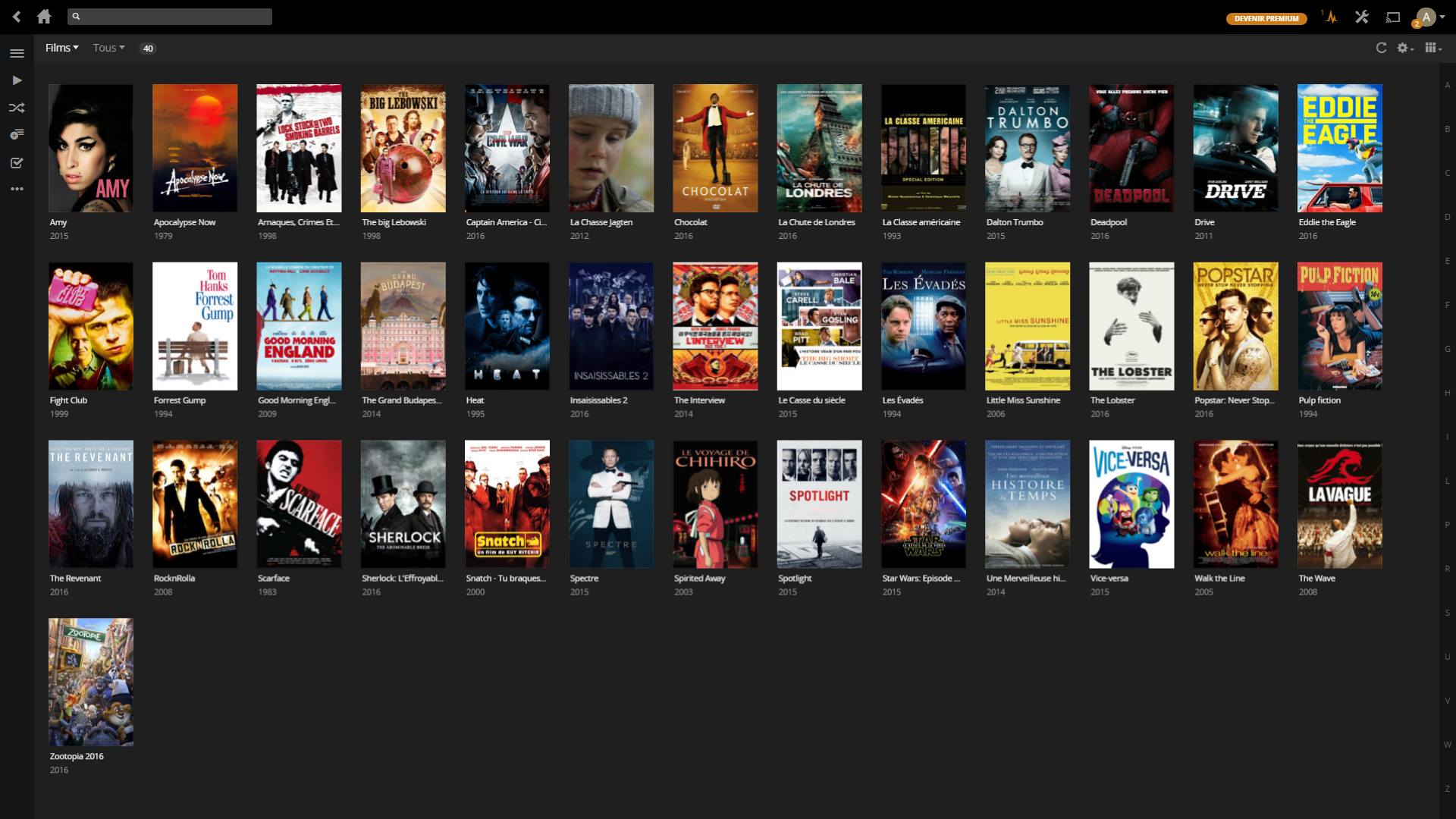The height and width of the screenshot is (819, 1456).
Task: Toggle the mark-as-watched checkbox icon
Action: coord(17,162)
